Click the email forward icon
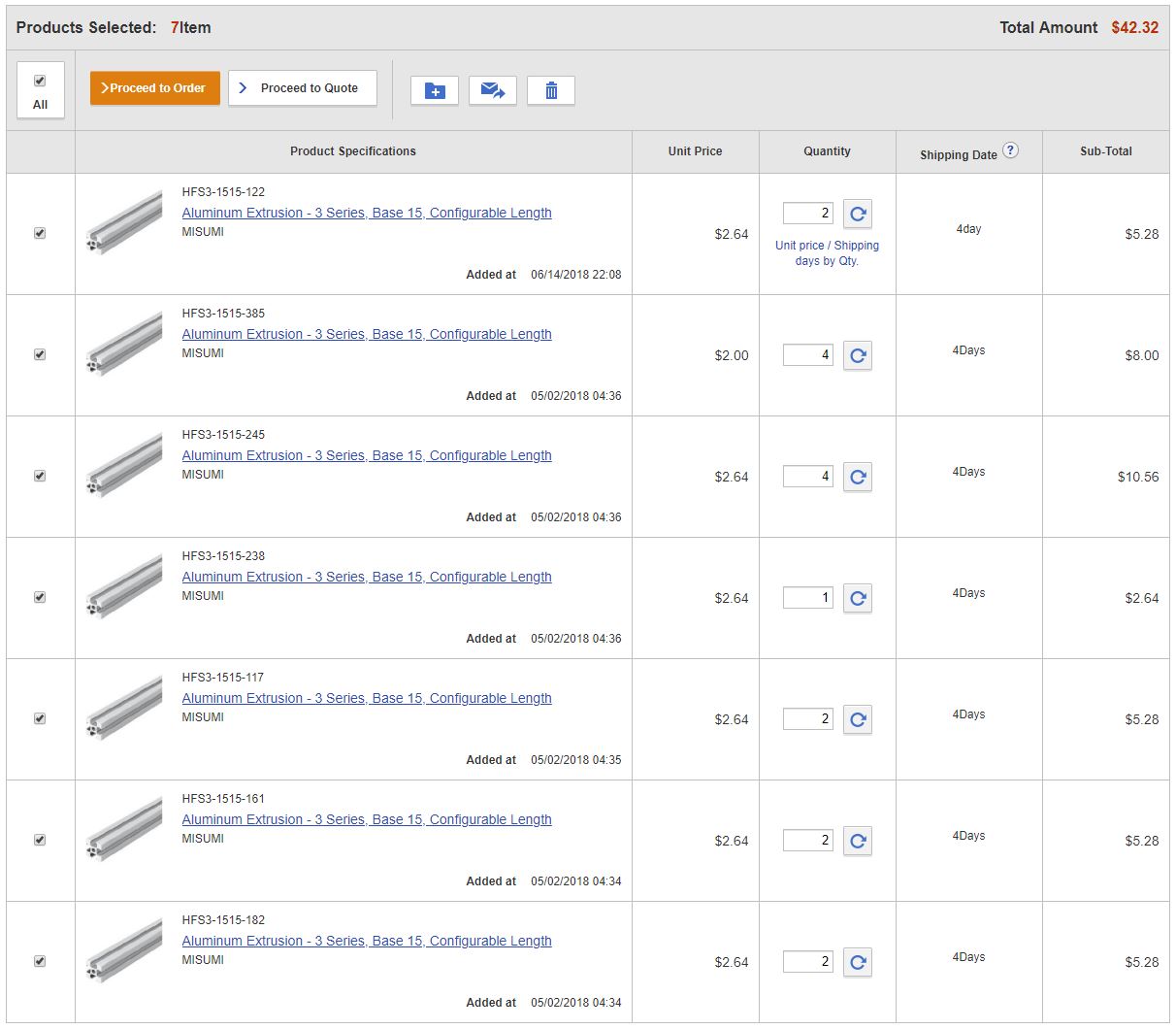This screenshot has width=1176, height=1029. [x=493, y=90]
